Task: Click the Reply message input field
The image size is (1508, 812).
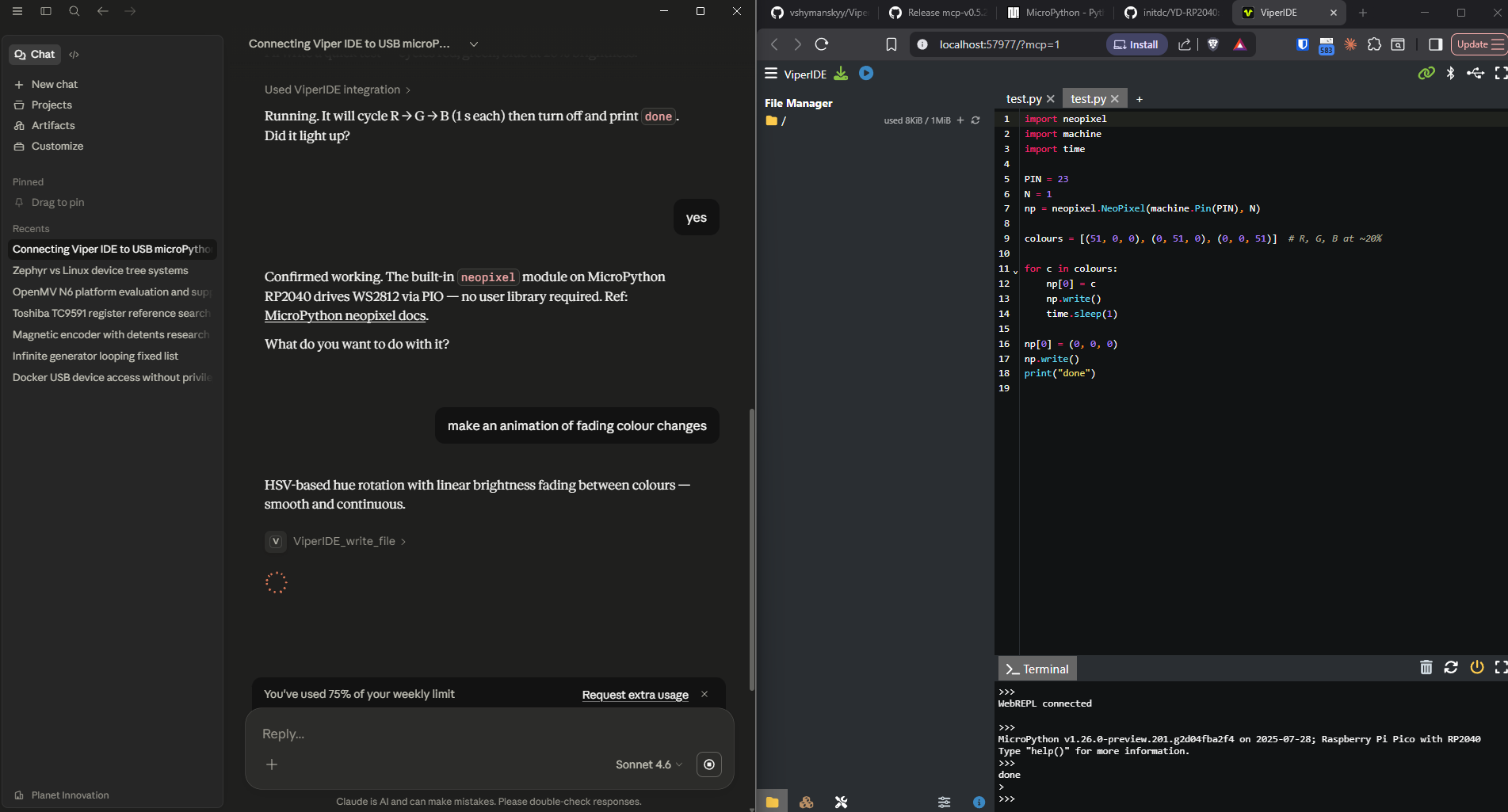Action: [475, 734]
